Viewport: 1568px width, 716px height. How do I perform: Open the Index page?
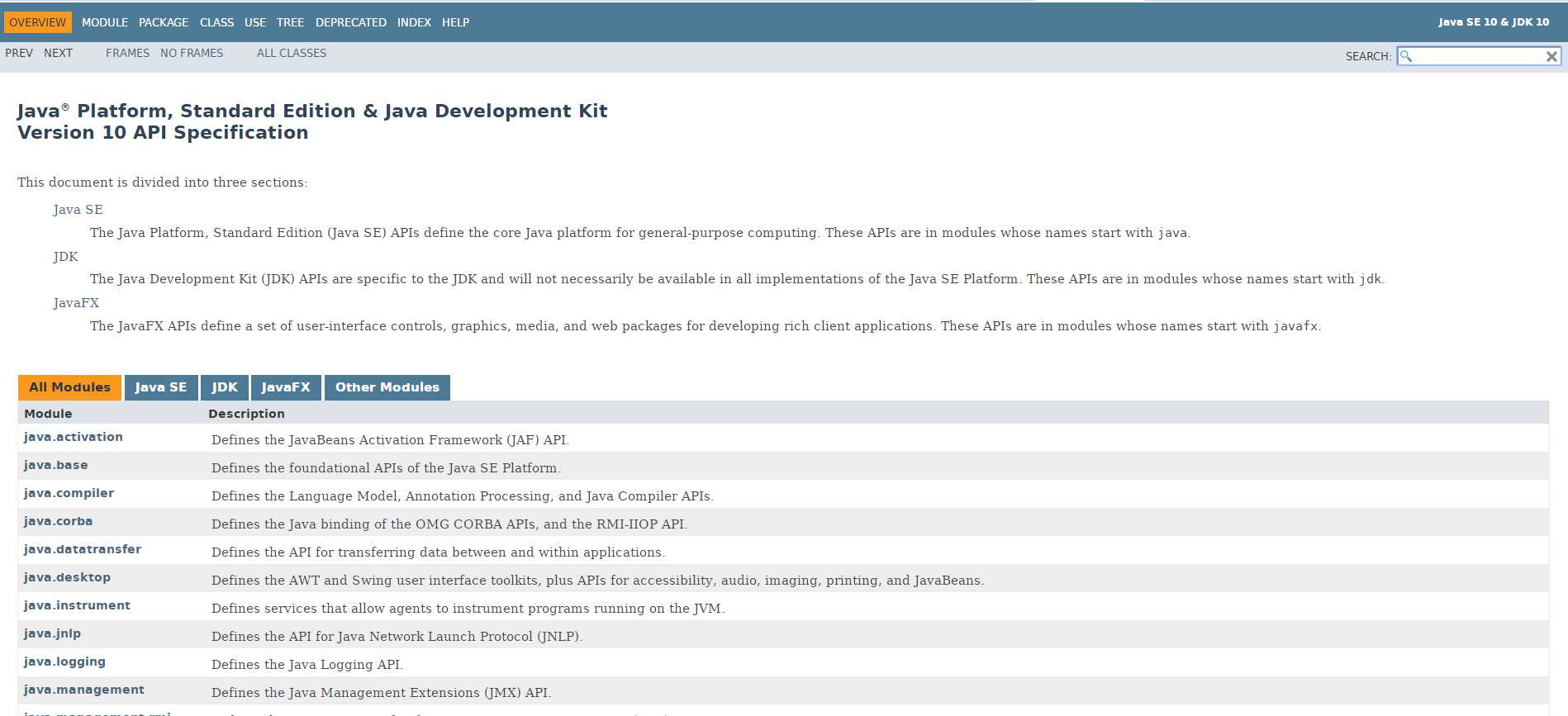[x=414, y=22]
